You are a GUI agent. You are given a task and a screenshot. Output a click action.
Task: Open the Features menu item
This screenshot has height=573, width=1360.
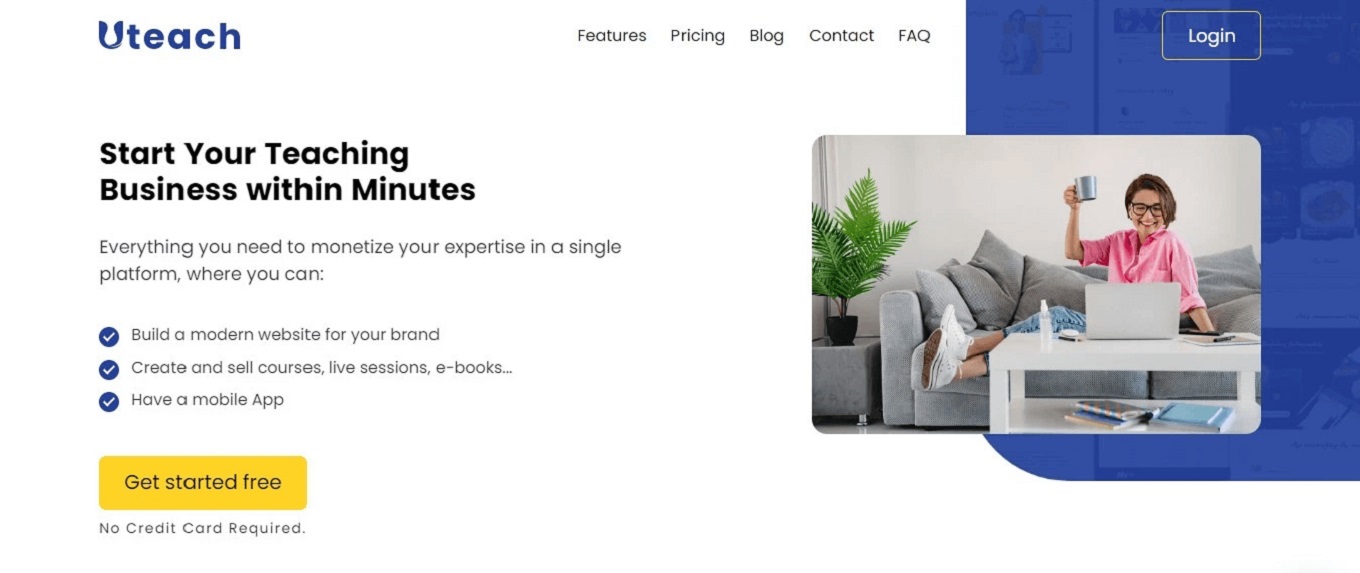(612, 36)
